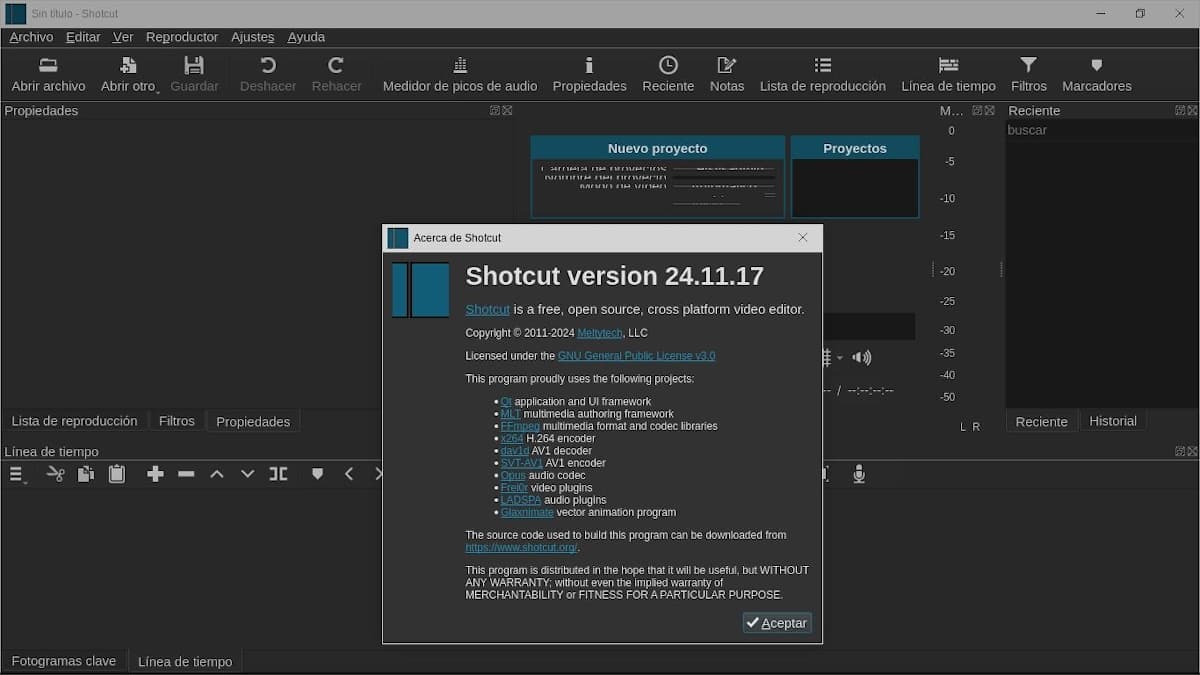Switch to the Reciente bottom tab
1200x675 pixels.
point(1041,421)
